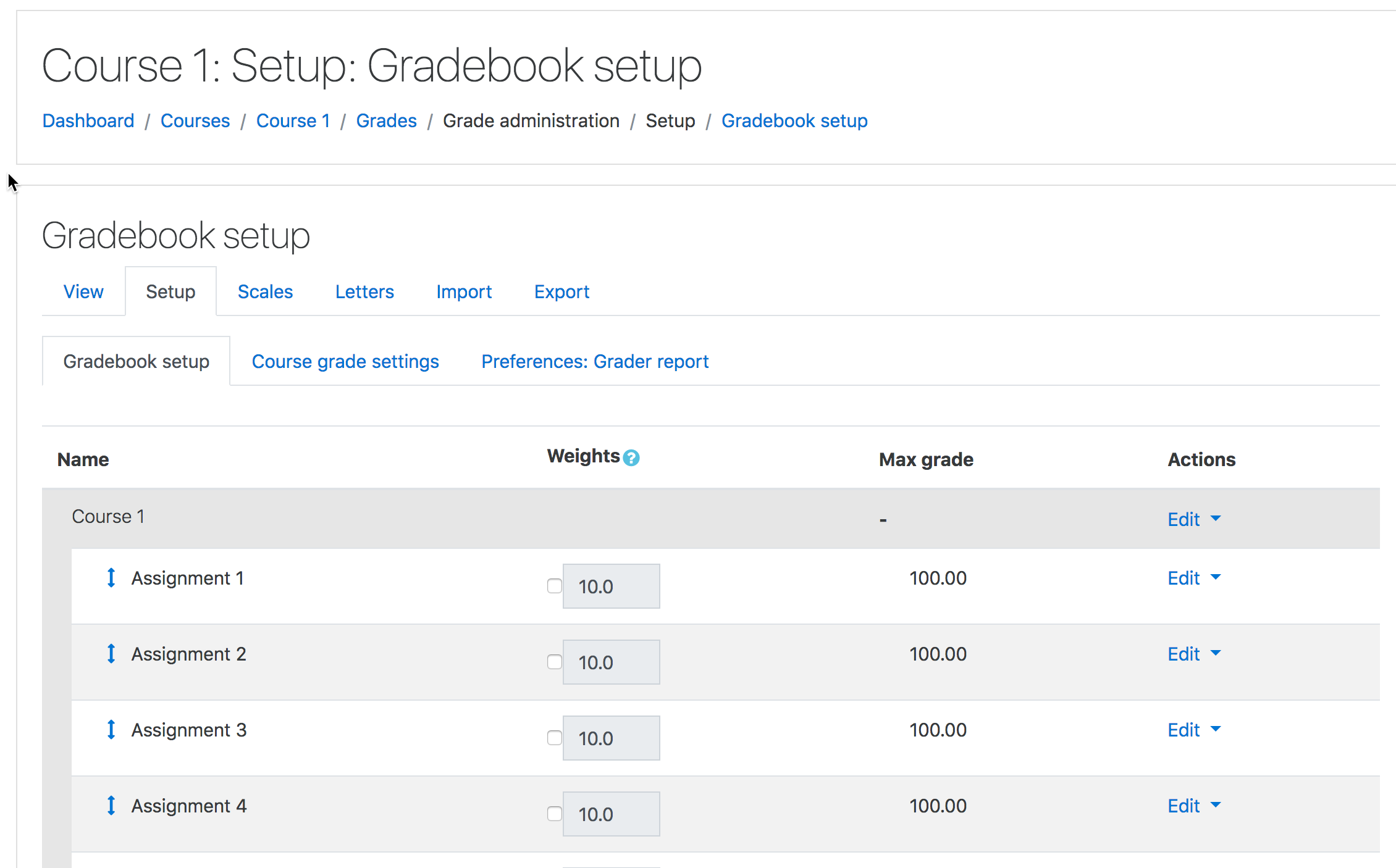The width and height of the screenshot is (1396, 868).
Task: Open the Letters tab
Action: coord(364,291)
